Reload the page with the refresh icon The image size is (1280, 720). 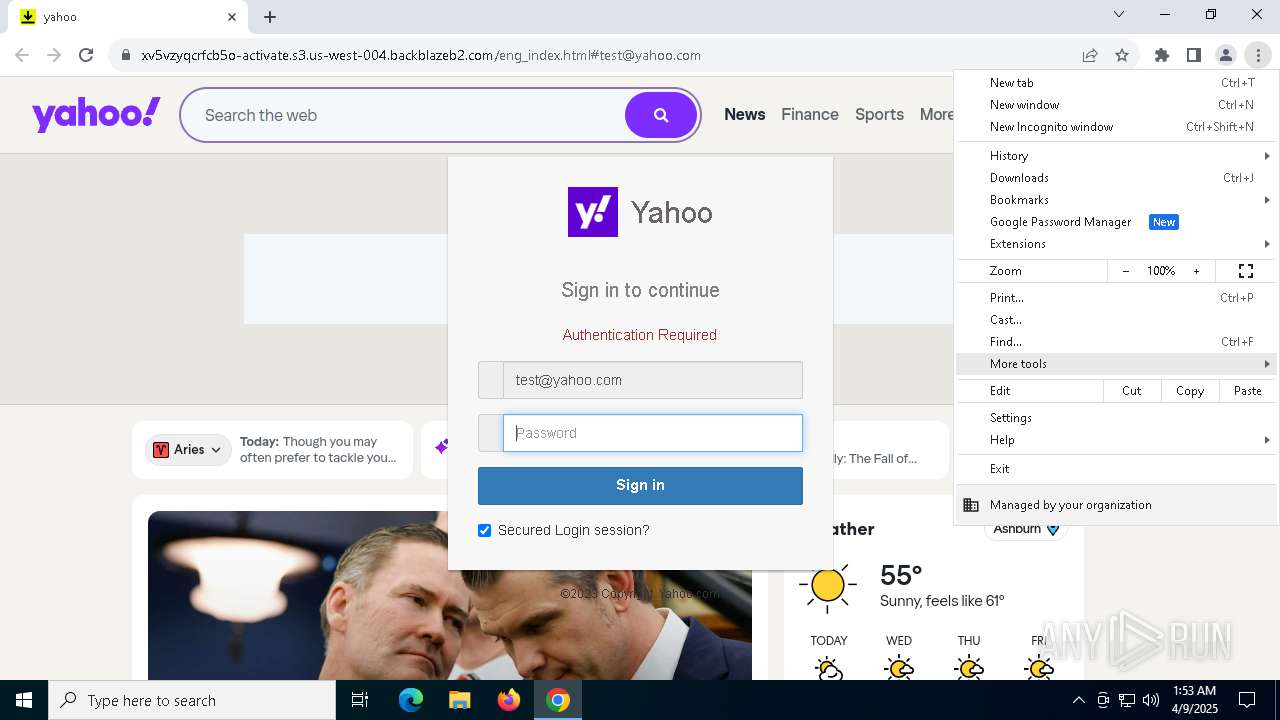86,55
